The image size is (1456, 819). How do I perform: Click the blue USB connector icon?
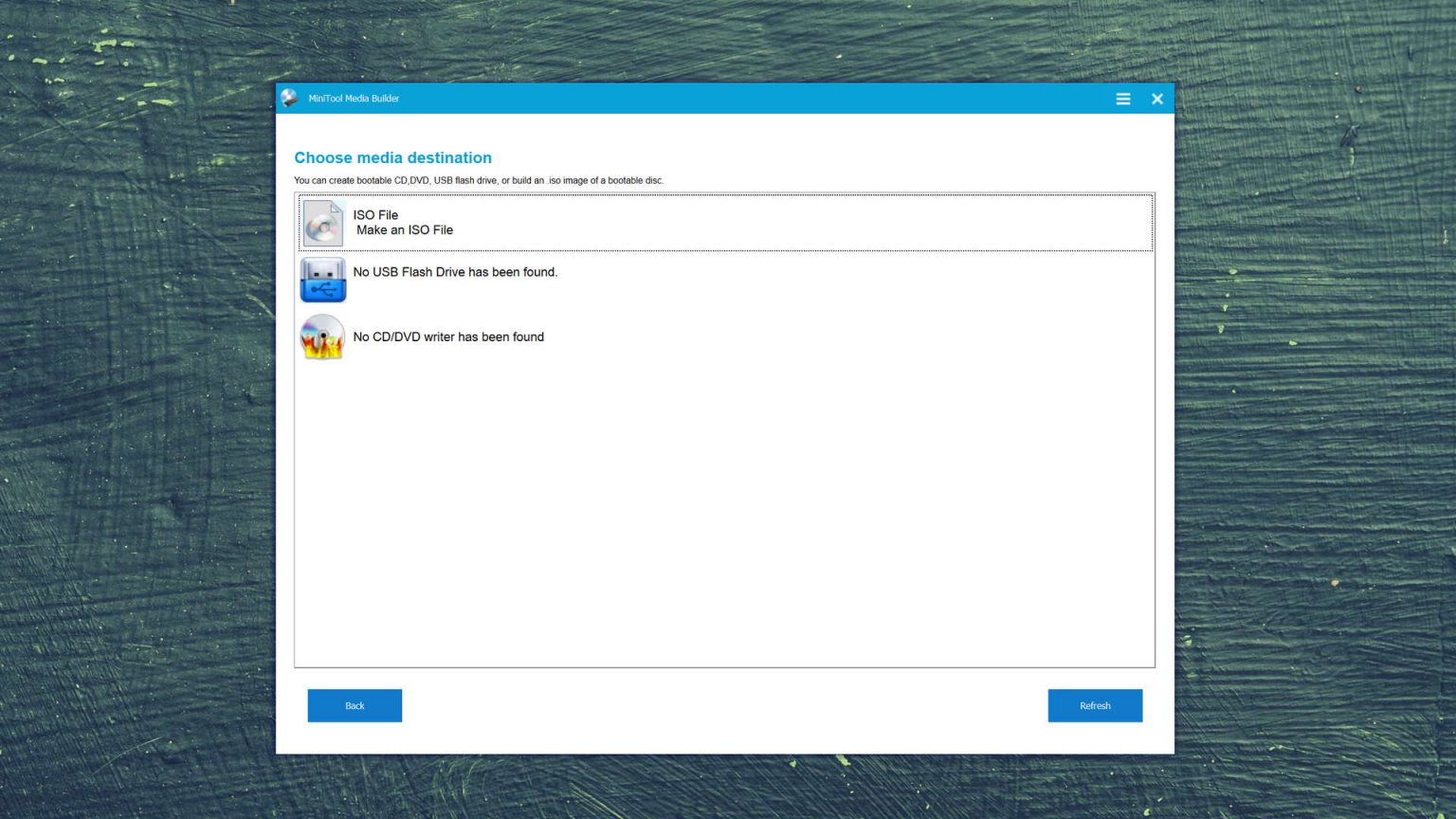(322, 280)
